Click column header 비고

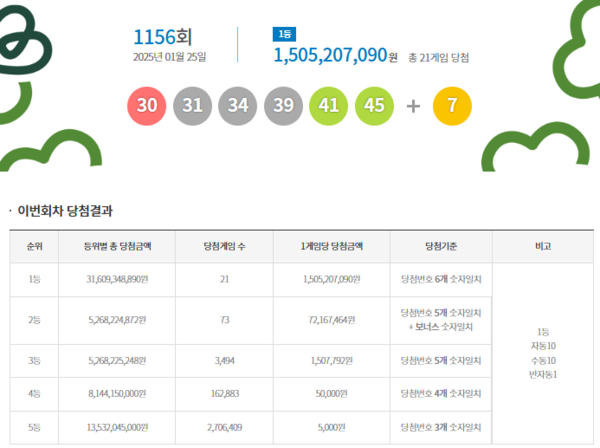(x=543, y=246)
